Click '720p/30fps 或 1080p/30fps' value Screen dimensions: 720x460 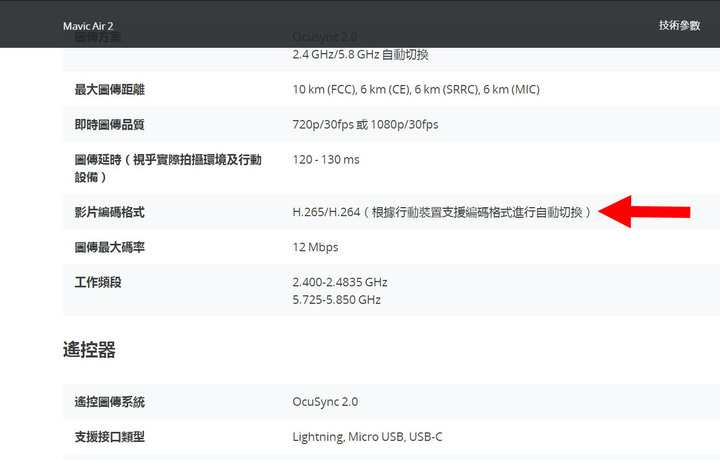[x=366, y=124]
